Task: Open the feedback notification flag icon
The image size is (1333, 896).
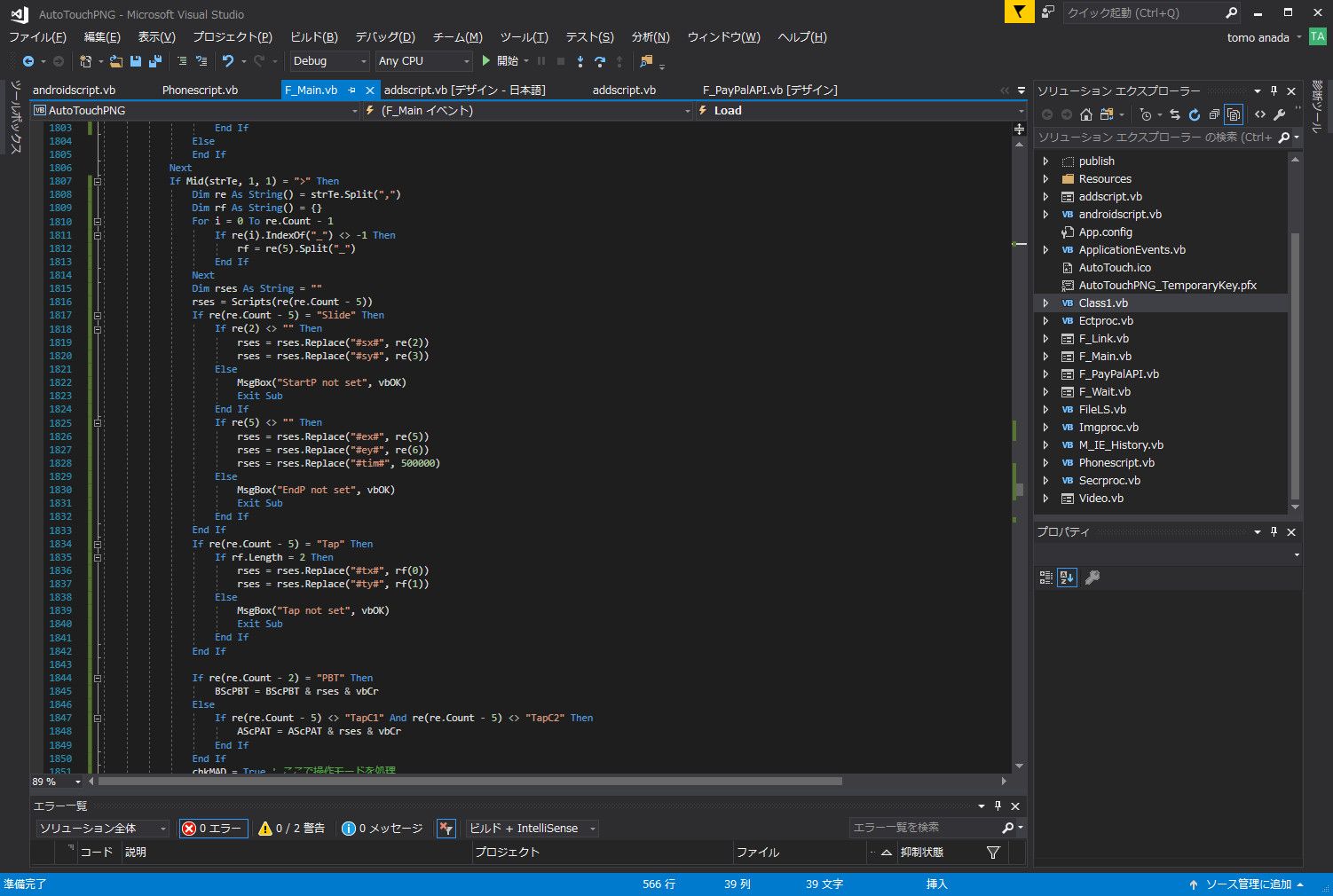Action: click(x=1019, y=12)
